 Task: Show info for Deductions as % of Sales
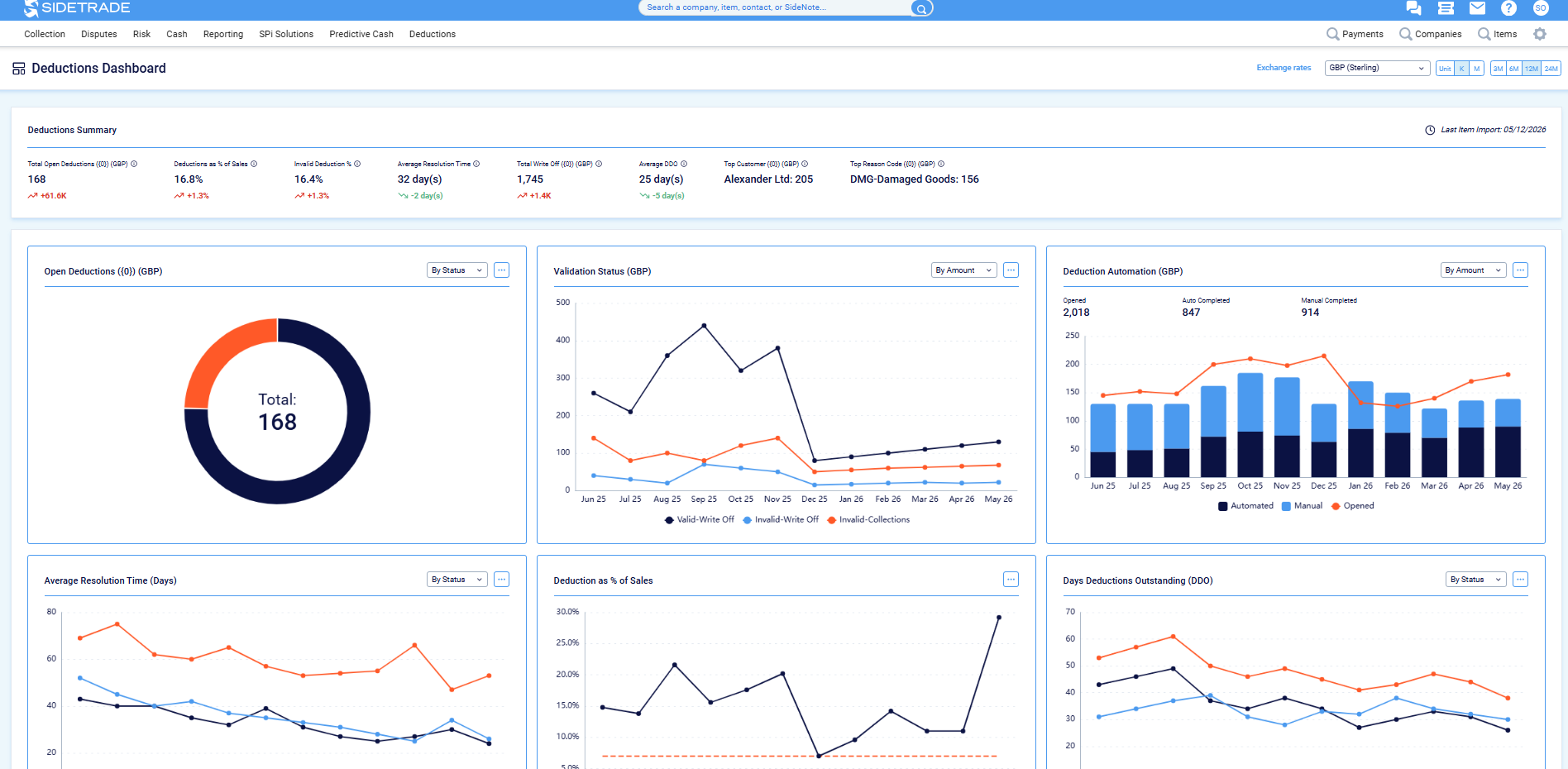[254, 164]
